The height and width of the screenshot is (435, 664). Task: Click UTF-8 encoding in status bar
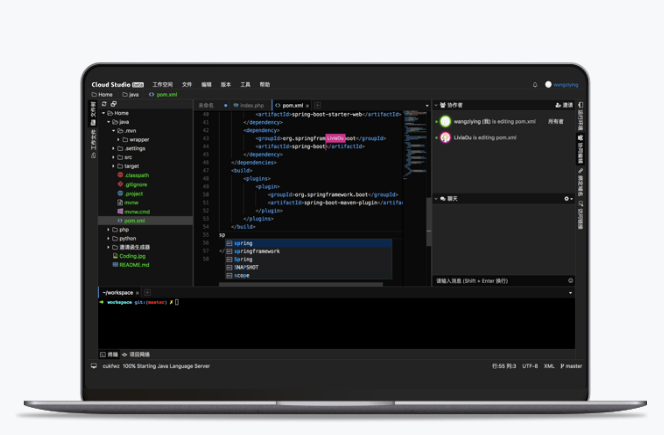tap(530, 366)
